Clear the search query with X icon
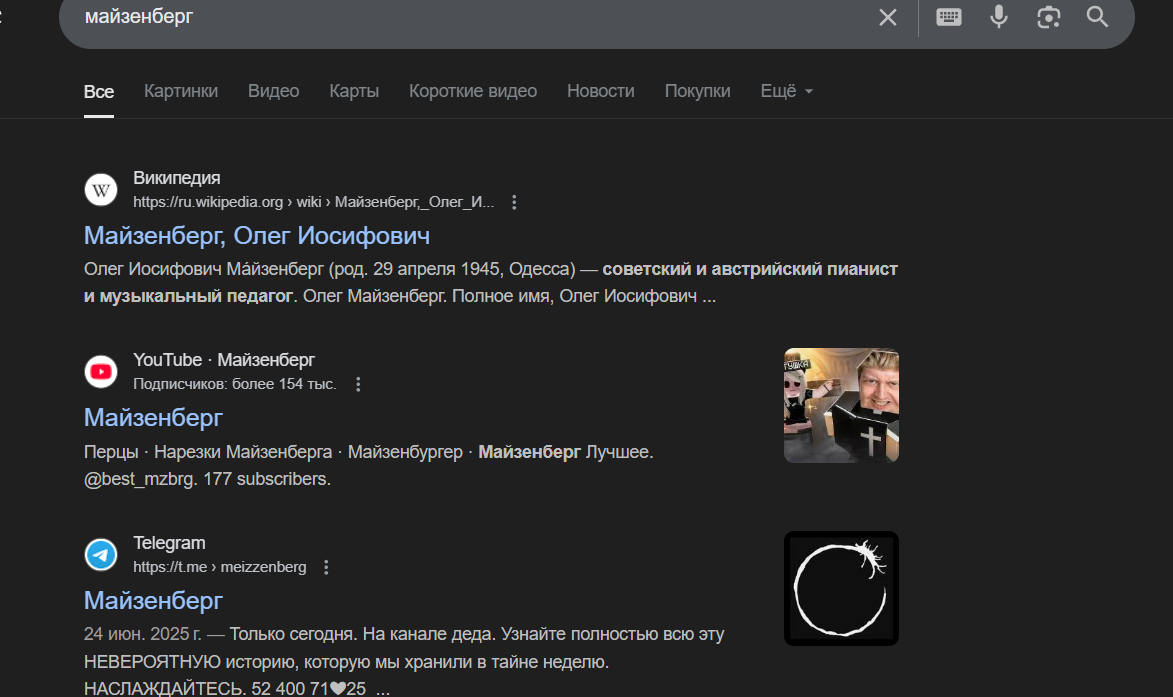The width and height of the screenshot is (1173, 697). click(x=887, y=17)
